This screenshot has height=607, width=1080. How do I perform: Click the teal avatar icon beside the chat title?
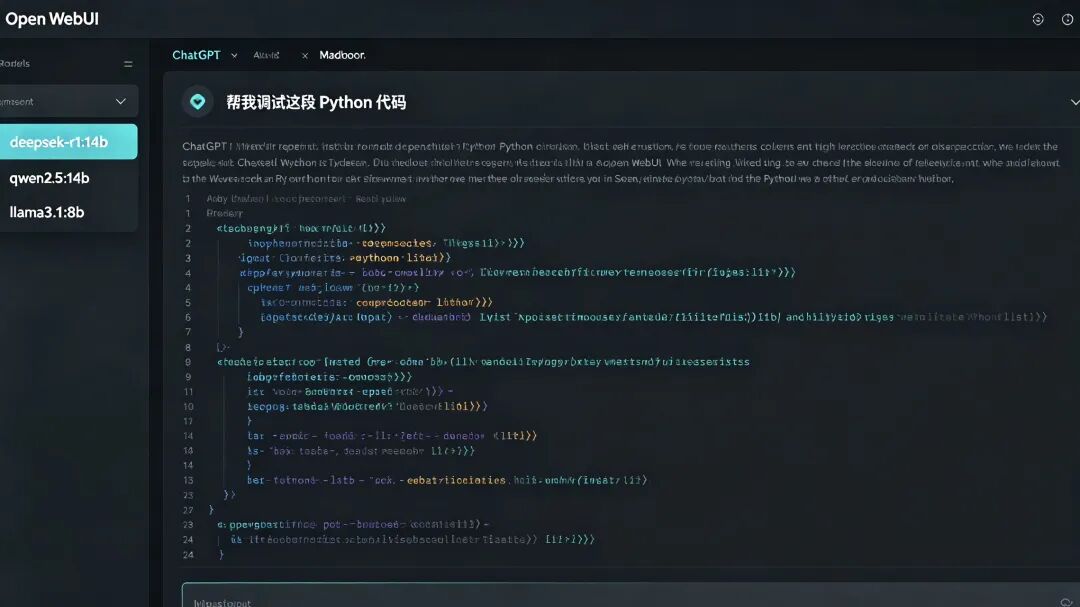(x=198, y=102)
